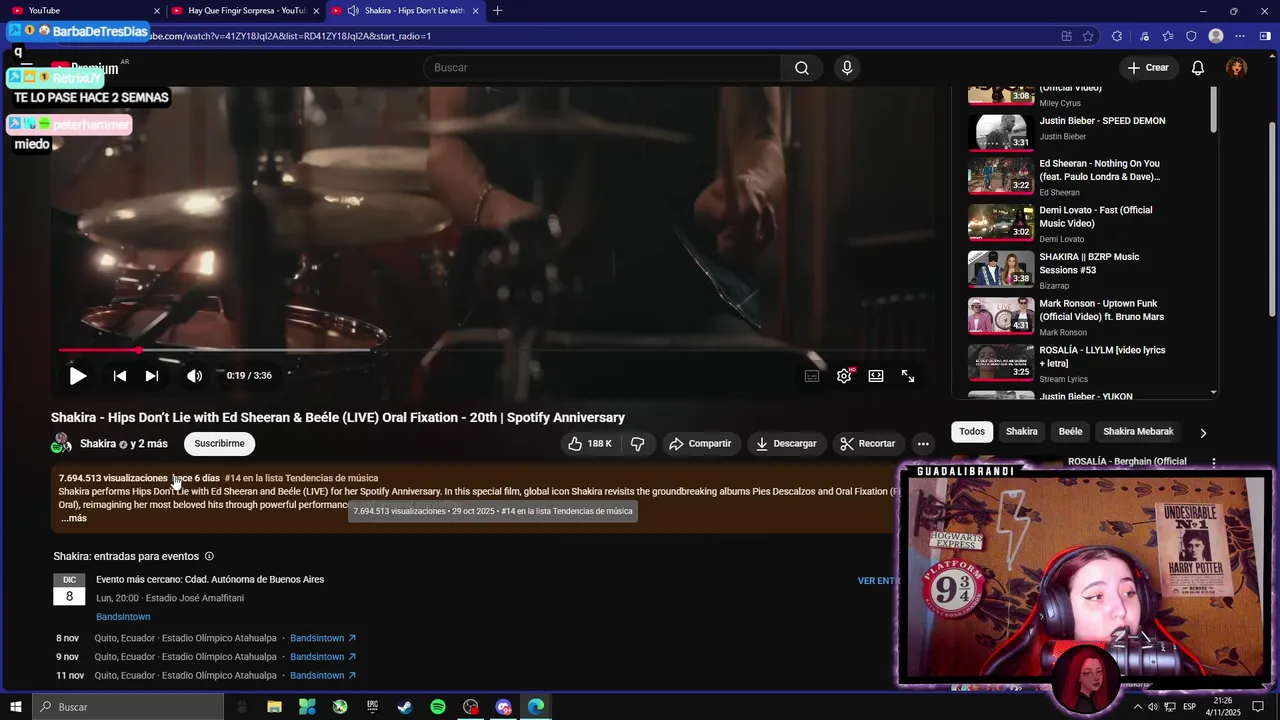
Task: Download the video with Descargar
Action: pyautogui.click(x=786, y=444)
